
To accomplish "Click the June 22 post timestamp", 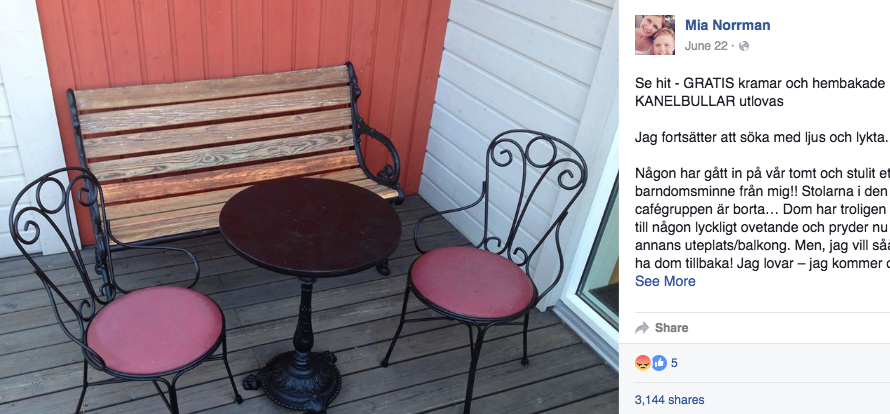I will [x=706, y=46].
